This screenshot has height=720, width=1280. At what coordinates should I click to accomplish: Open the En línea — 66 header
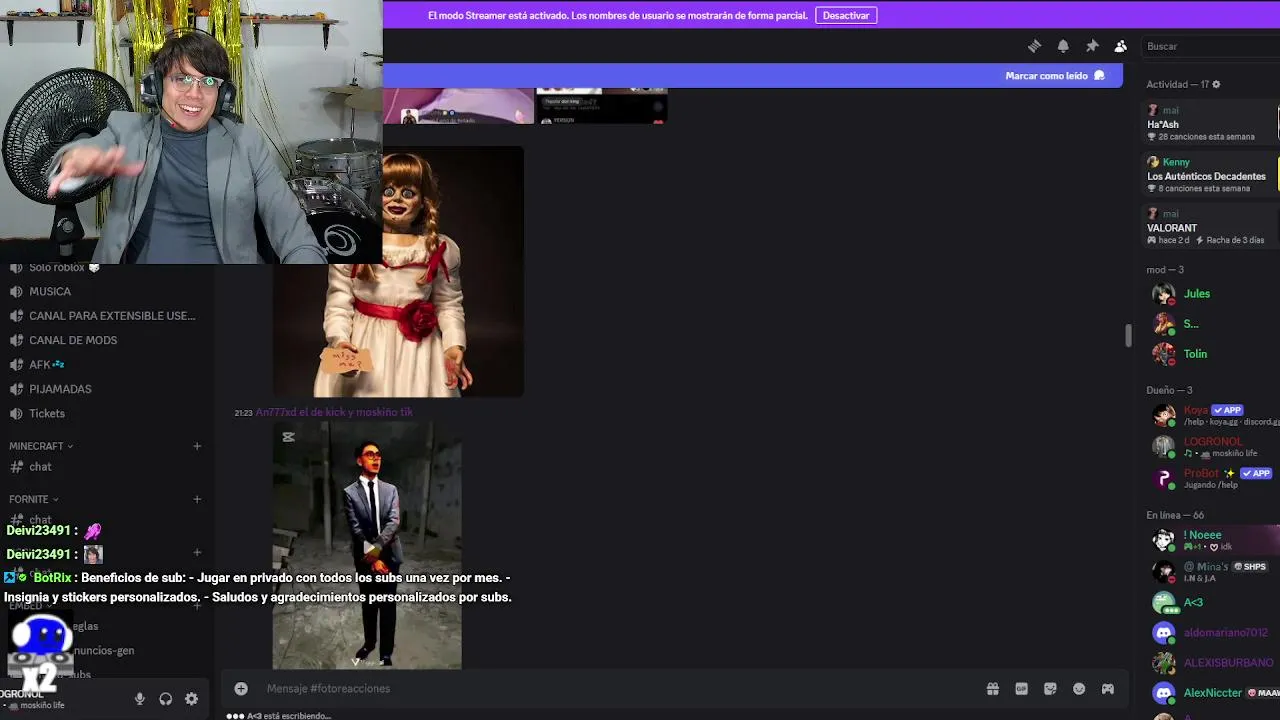tap(1175, 515)
